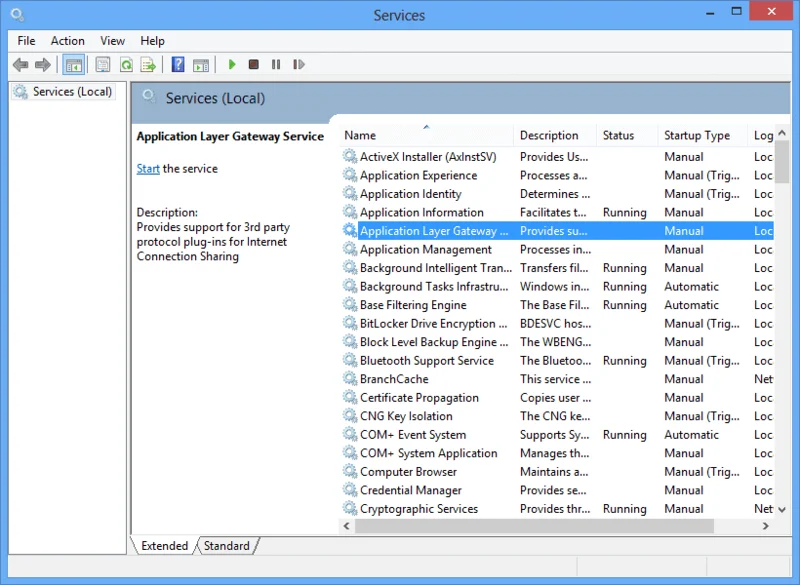Select Application Experience service row
Viewport: 800px width, 585px height.
coord(557,175)
